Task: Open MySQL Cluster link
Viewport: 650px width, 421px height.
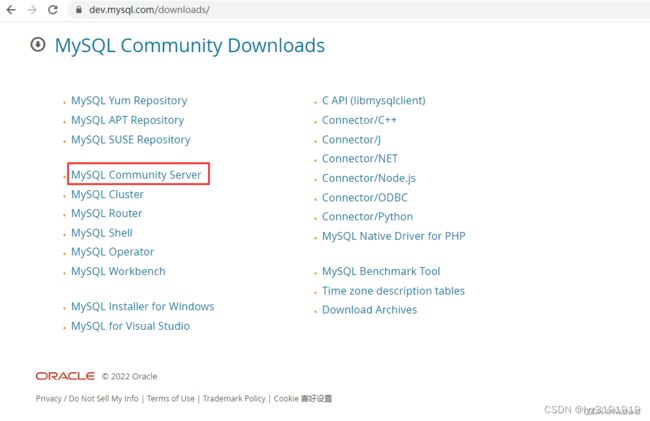Action: (x=107, y=194)
